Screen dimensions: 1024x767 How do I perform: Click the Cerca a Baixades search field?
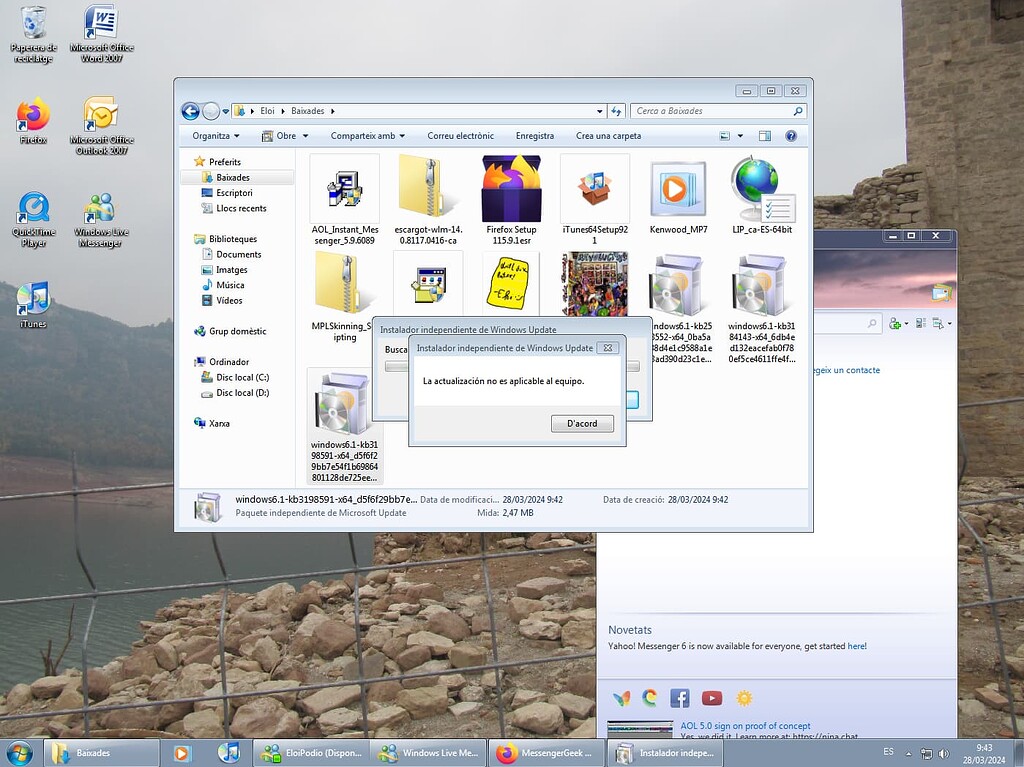coord(712,111)
